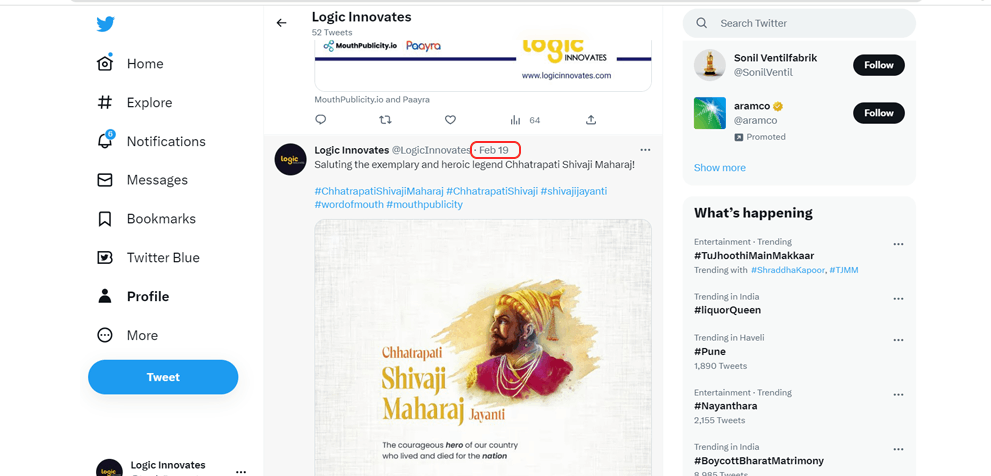Open the reply icon under the top tweet
The image size is (991, 476).
[x=320, y=119]
